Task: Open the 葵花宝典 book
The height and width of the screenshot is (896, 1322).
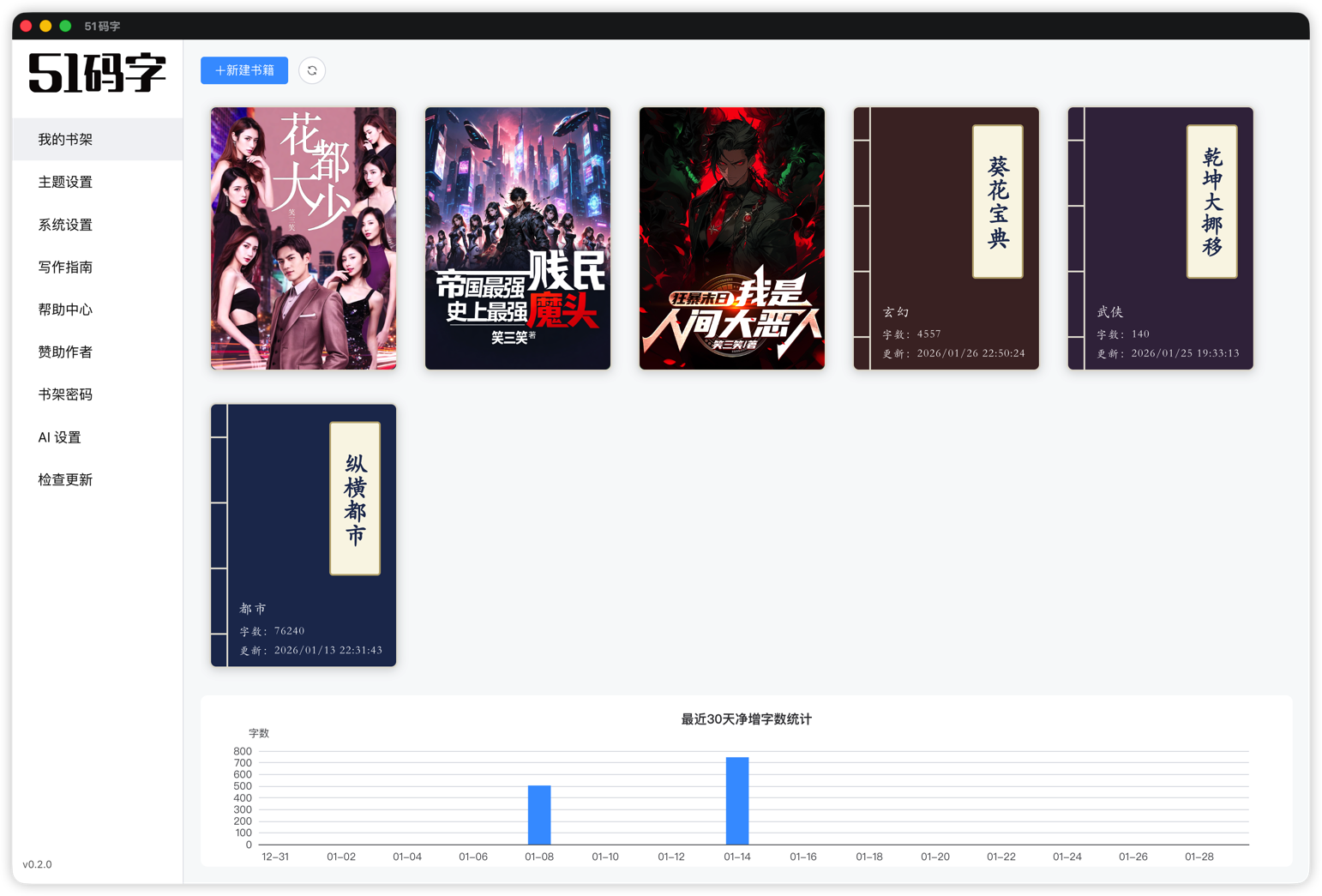Action: [x=946, y=238]
